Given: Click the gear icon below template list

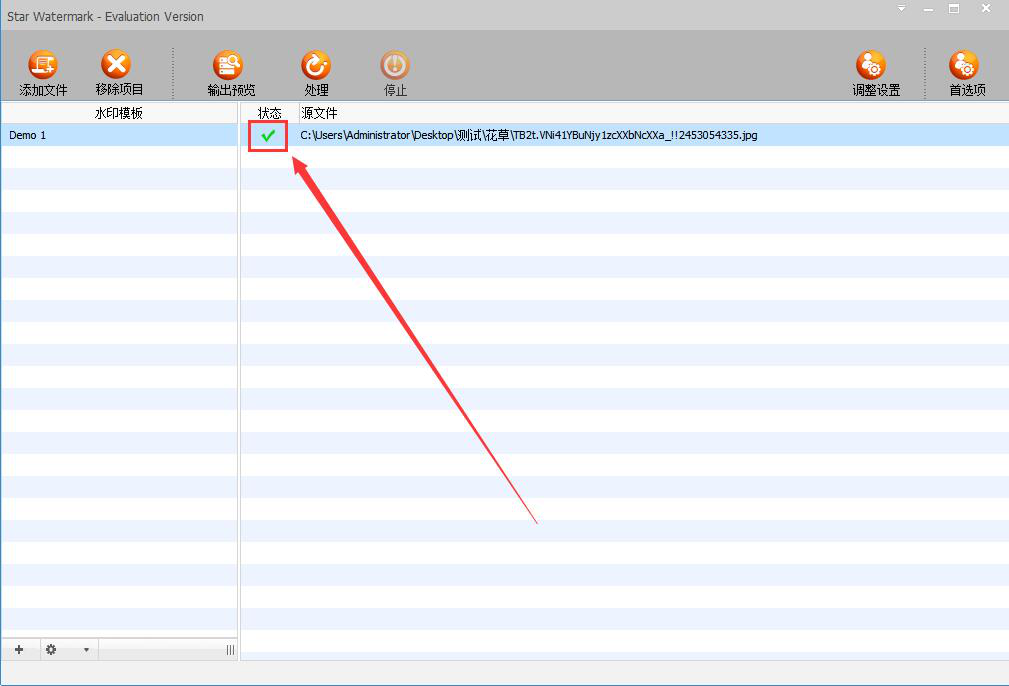Looking at the screenshot, I should click(x=51, y=649).
